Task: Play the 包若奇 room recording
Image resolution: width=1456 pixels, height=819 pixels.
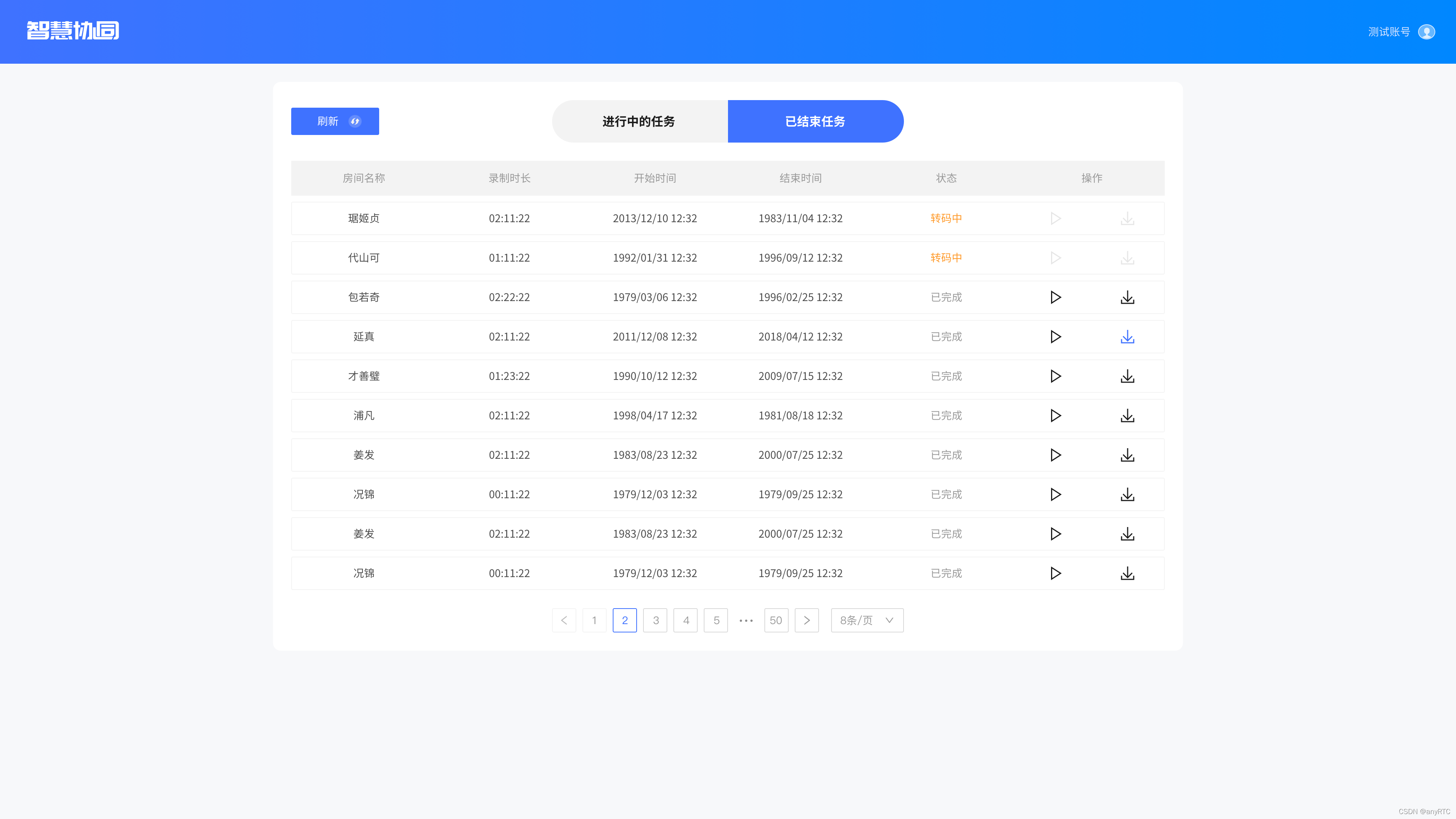Action: 1055,297
